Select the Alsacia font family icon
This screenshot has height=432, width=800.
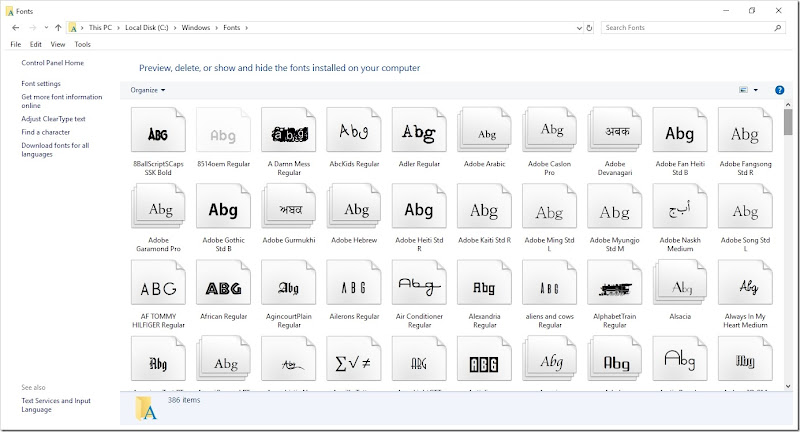(680, 283)
